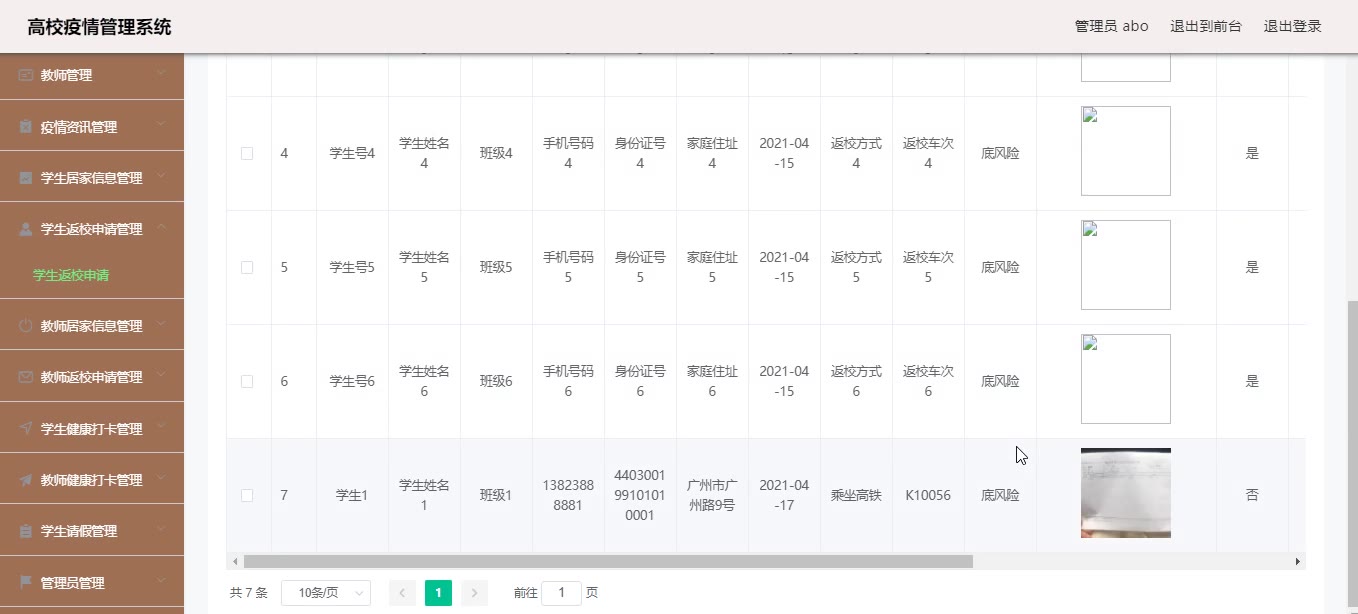
Task: Tick the checkbox for row 7 学生1
Action: (x=247, y=495)
